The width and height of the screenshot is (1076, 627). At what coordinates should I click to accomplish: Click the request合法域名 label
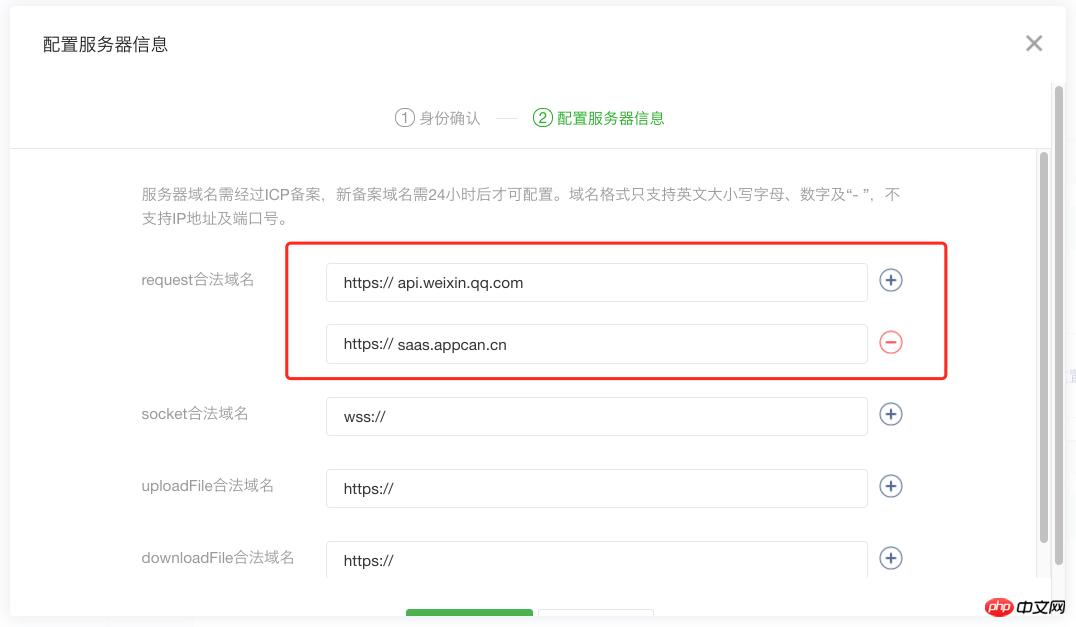tap(198, 280)
